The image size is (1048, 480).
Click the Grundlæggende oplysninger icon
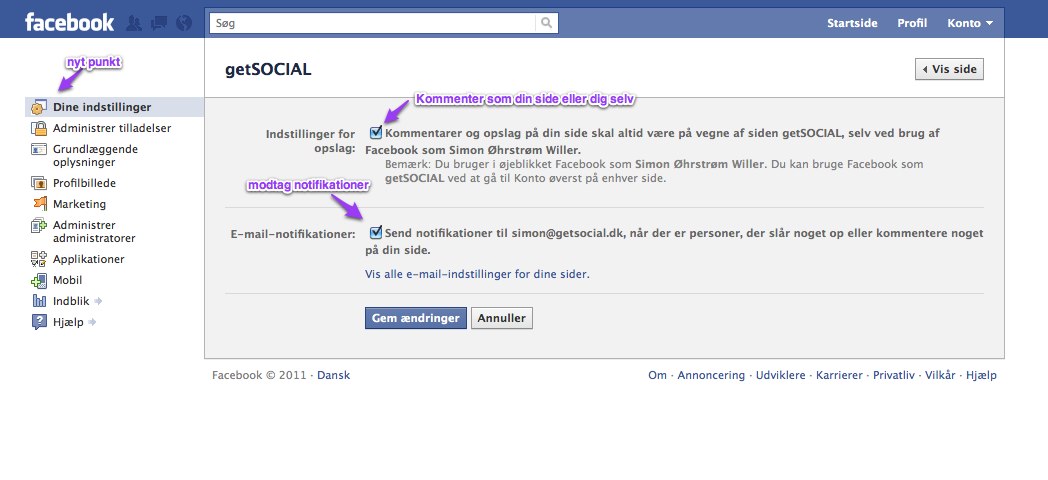pos(39,149)
